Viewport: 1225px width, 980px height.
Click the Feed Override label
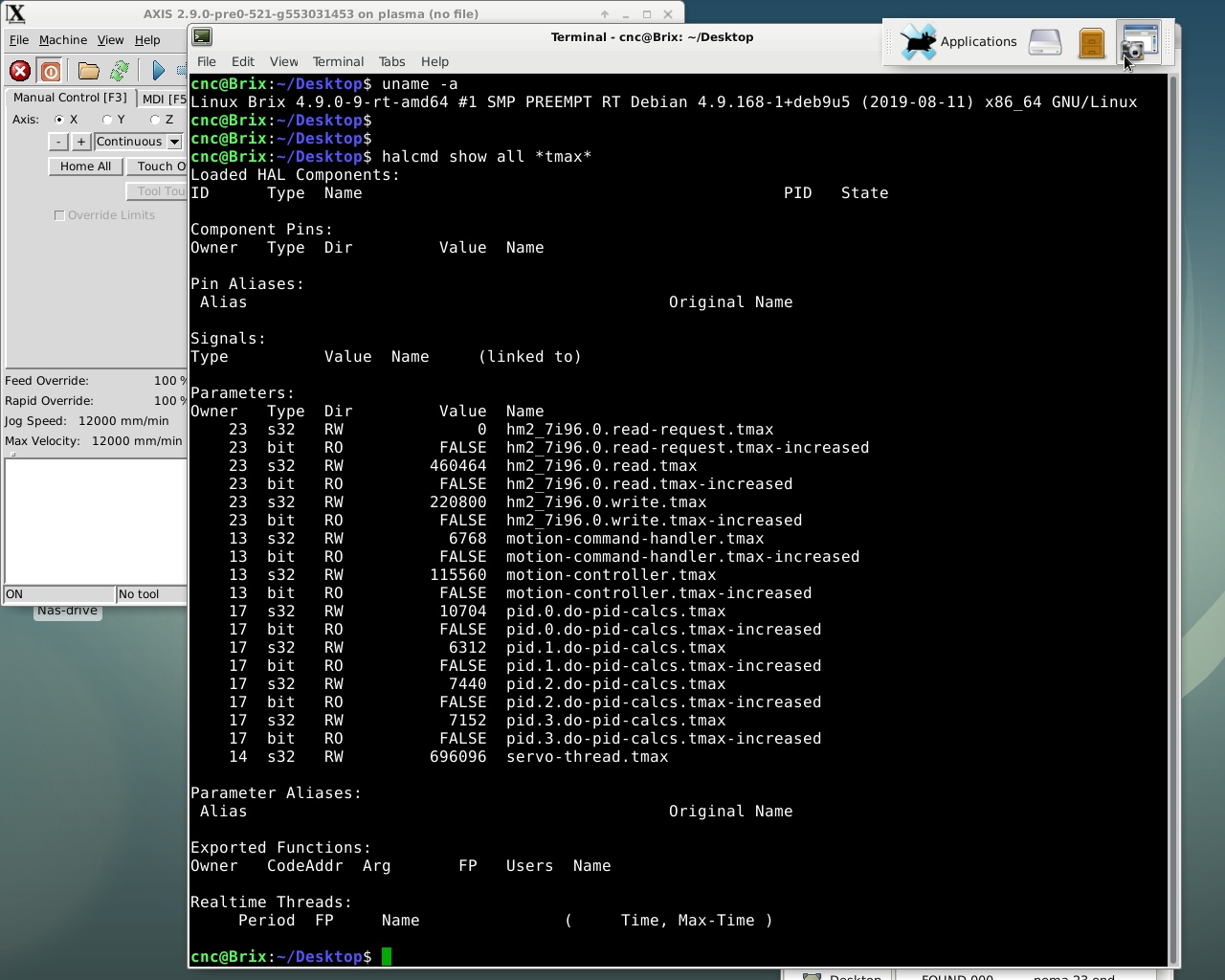pyautogui.click(x=47, y=381)
